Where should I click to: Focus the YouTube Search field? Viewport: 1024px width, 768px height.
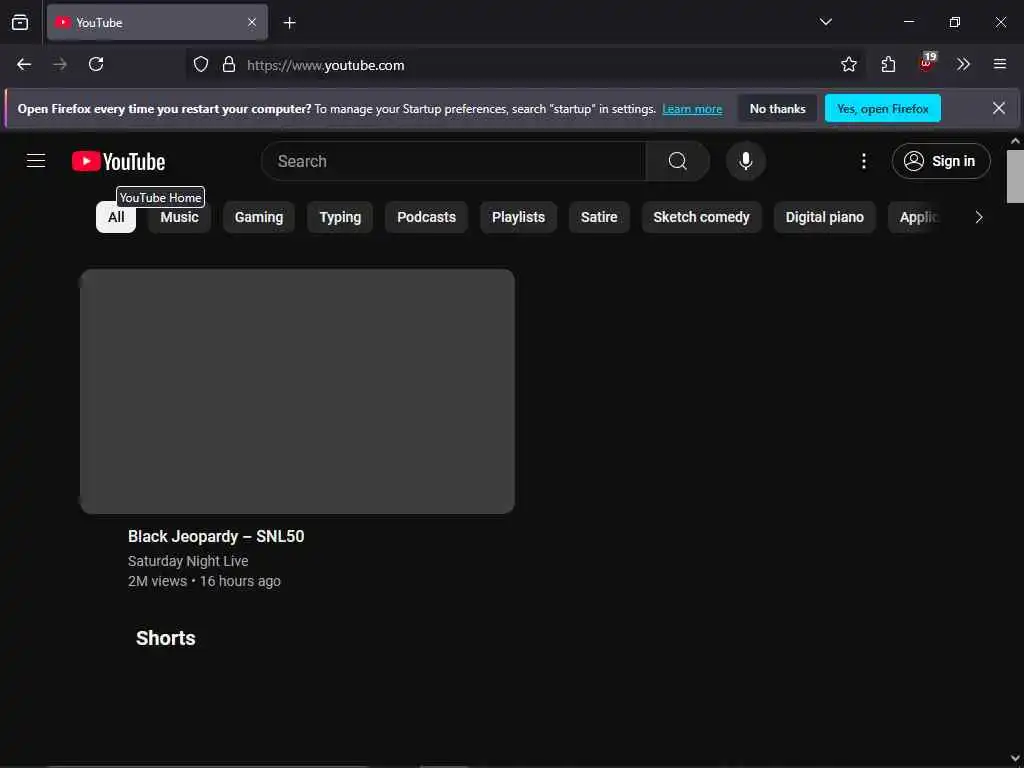click(453, 161)
